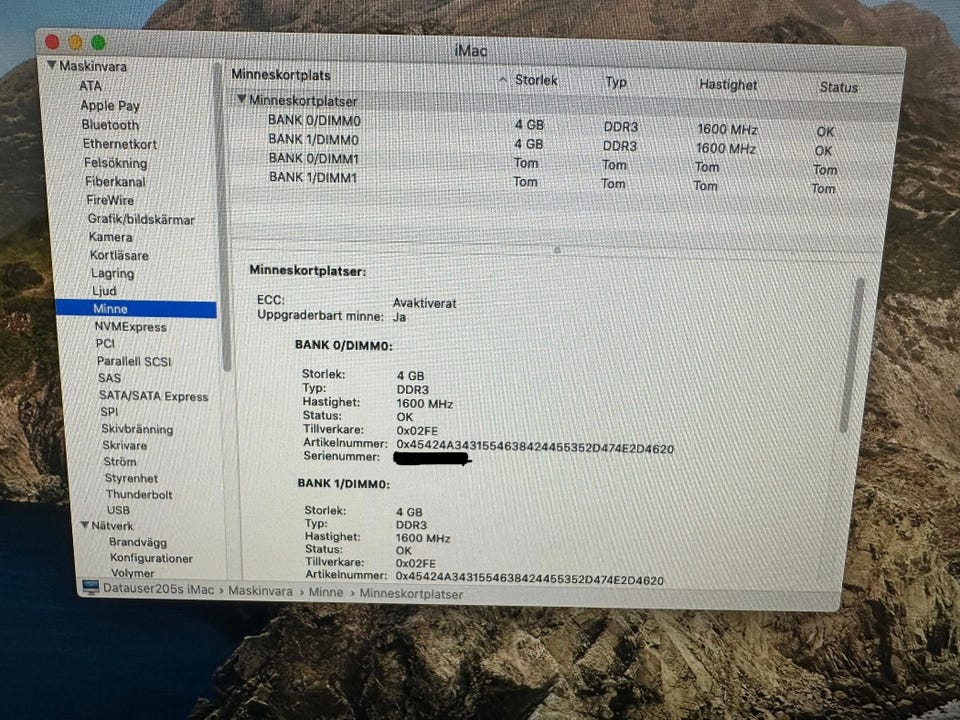
Task: Open the Bluetooth sidebar entry
Action: (110, 125)
